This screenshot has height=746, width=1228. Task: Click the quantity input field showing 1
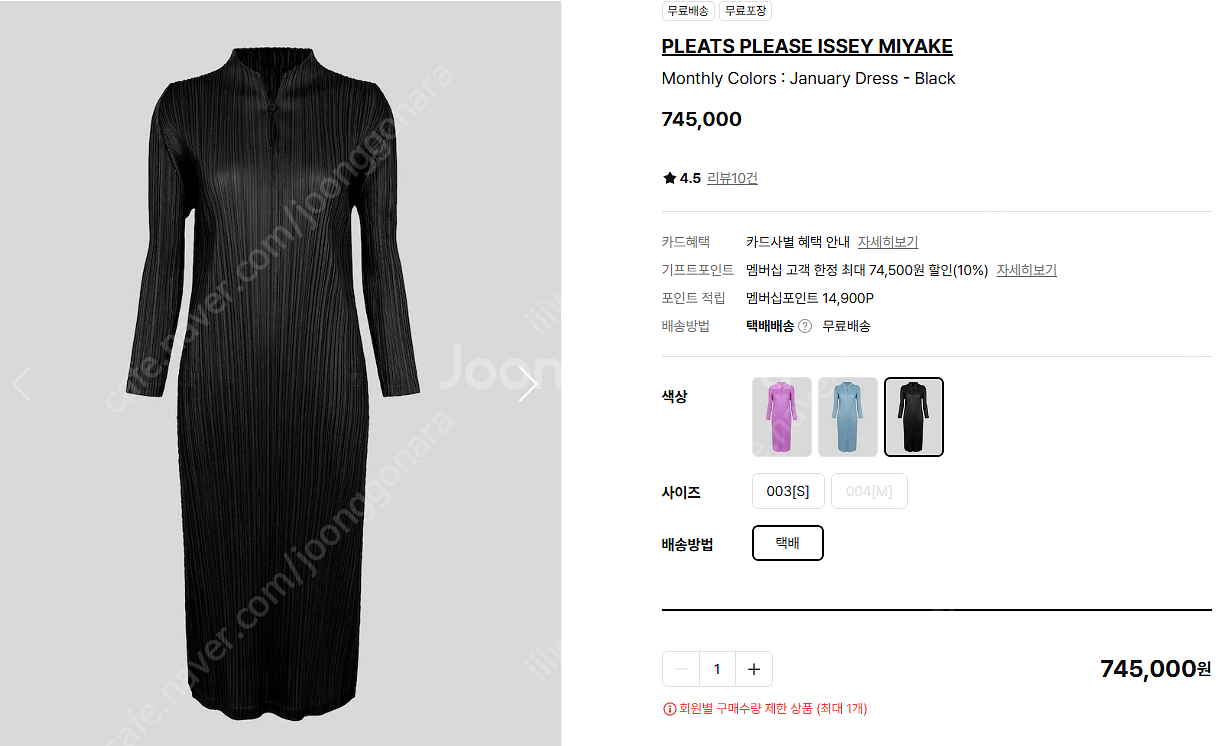(717, 669)
